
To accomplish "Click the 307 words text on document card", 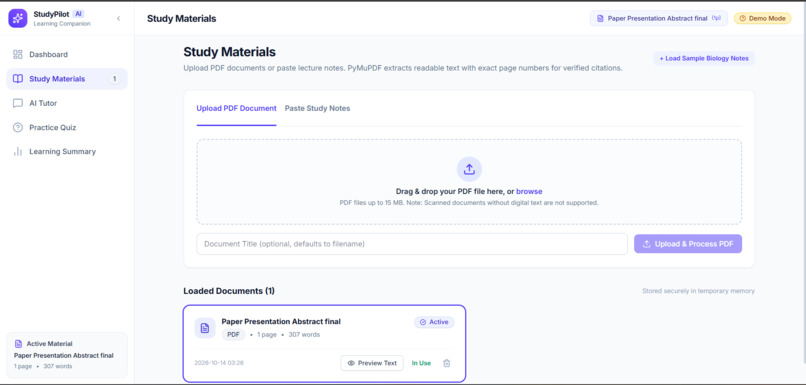I will pyautogui.click(x=304, y=335).
